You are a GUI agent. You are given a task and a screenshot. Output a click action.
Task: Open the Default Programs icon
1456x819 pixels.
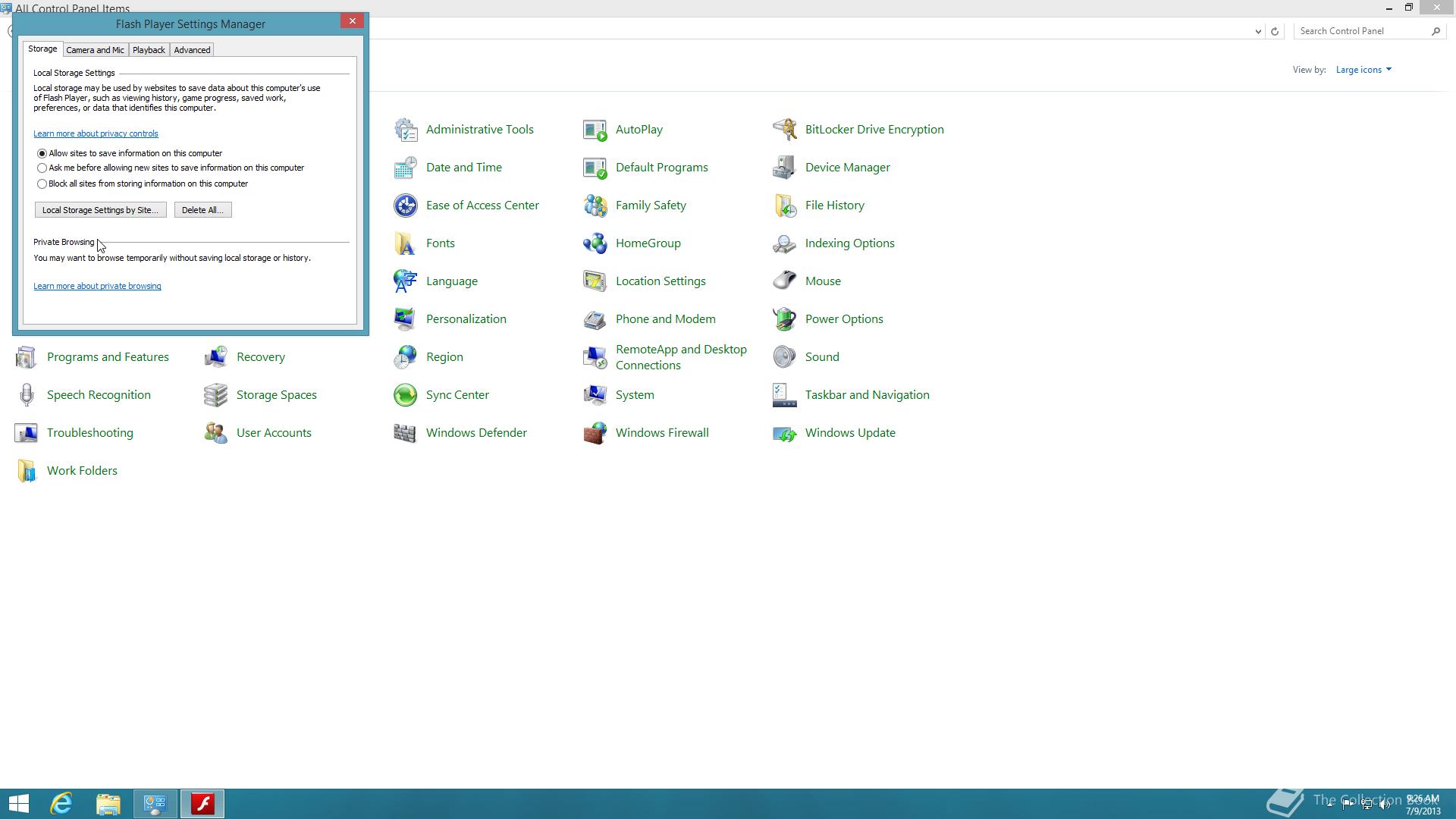tap(595, 168)
